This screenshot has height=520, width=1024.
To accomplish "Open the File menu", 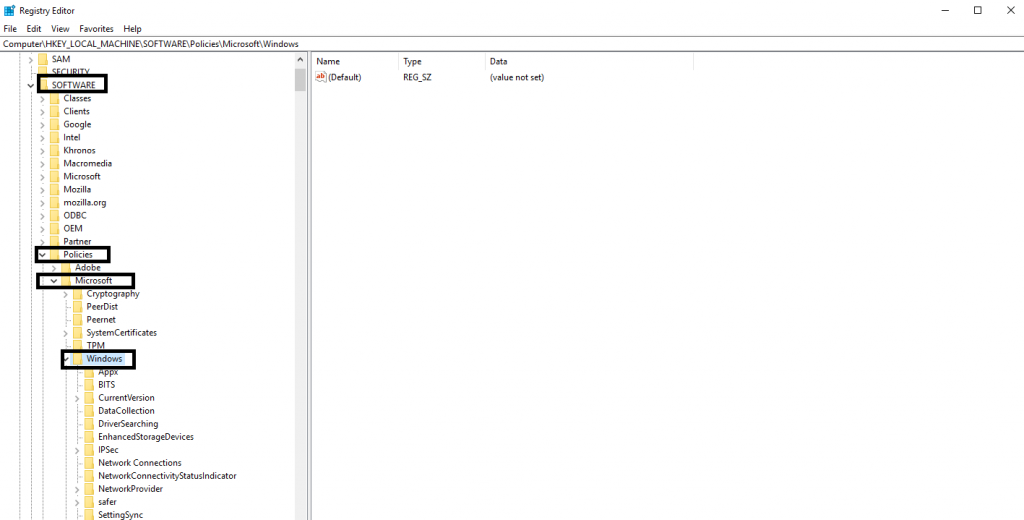I will tap(10, 29).
